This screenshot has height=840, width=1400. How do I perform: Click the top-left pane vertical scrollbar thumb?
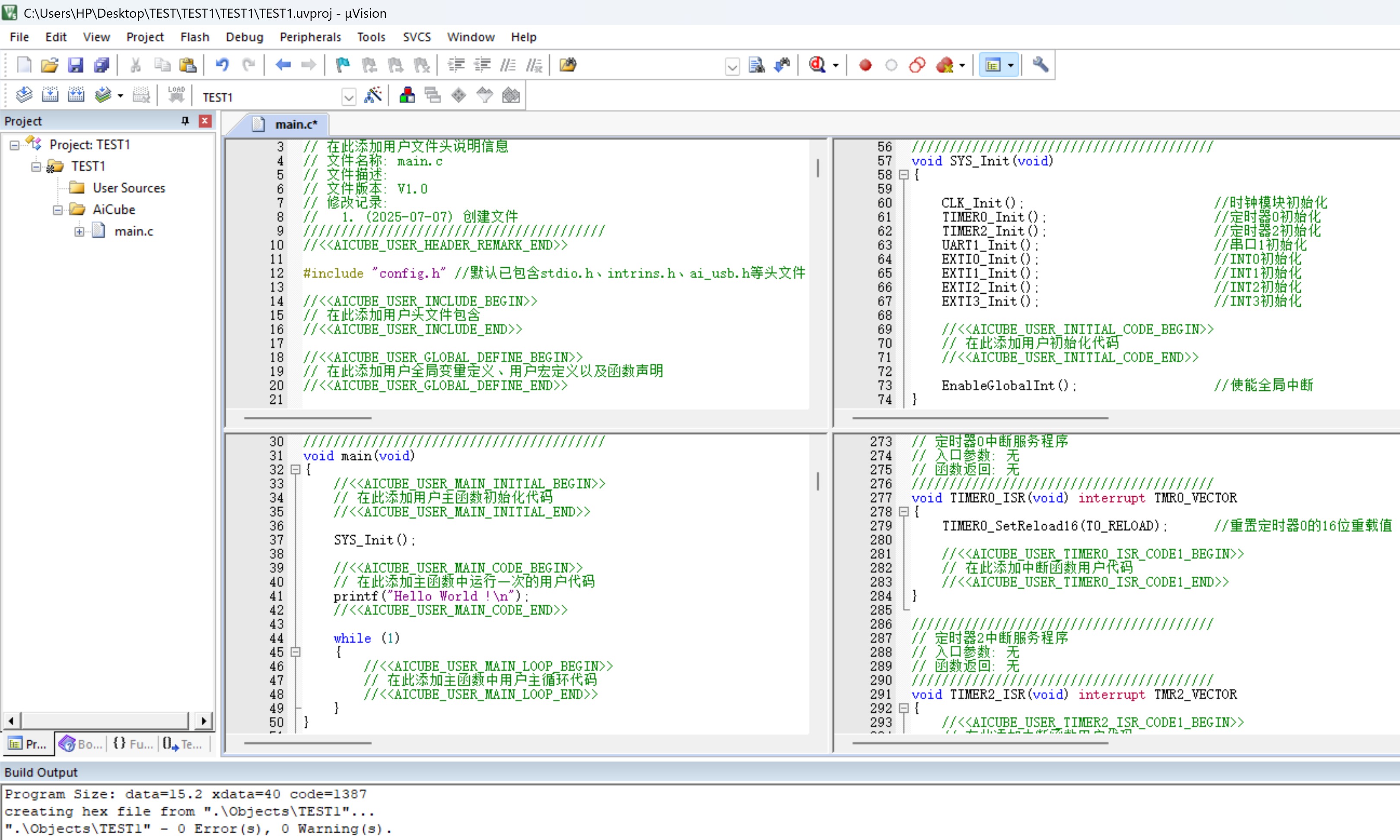[818, 168]
